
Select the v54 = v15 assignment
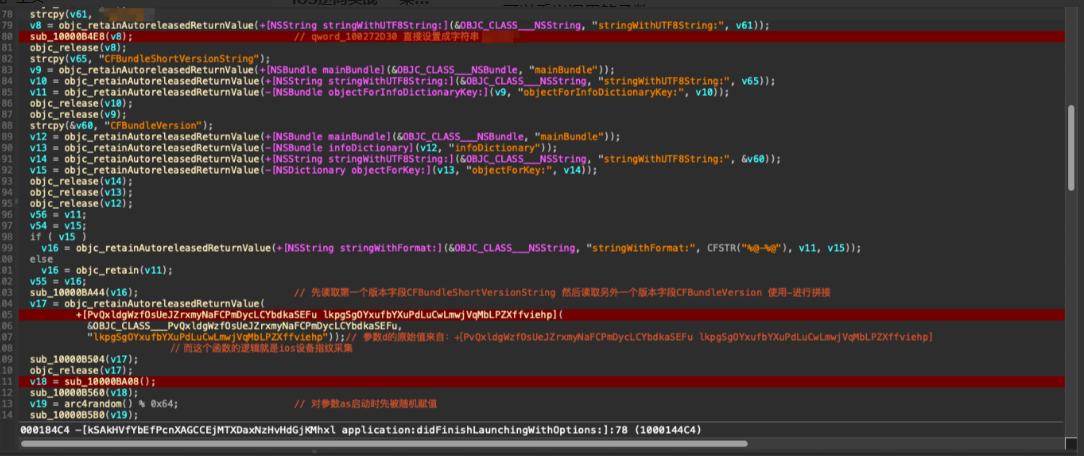tap(58, 226)
